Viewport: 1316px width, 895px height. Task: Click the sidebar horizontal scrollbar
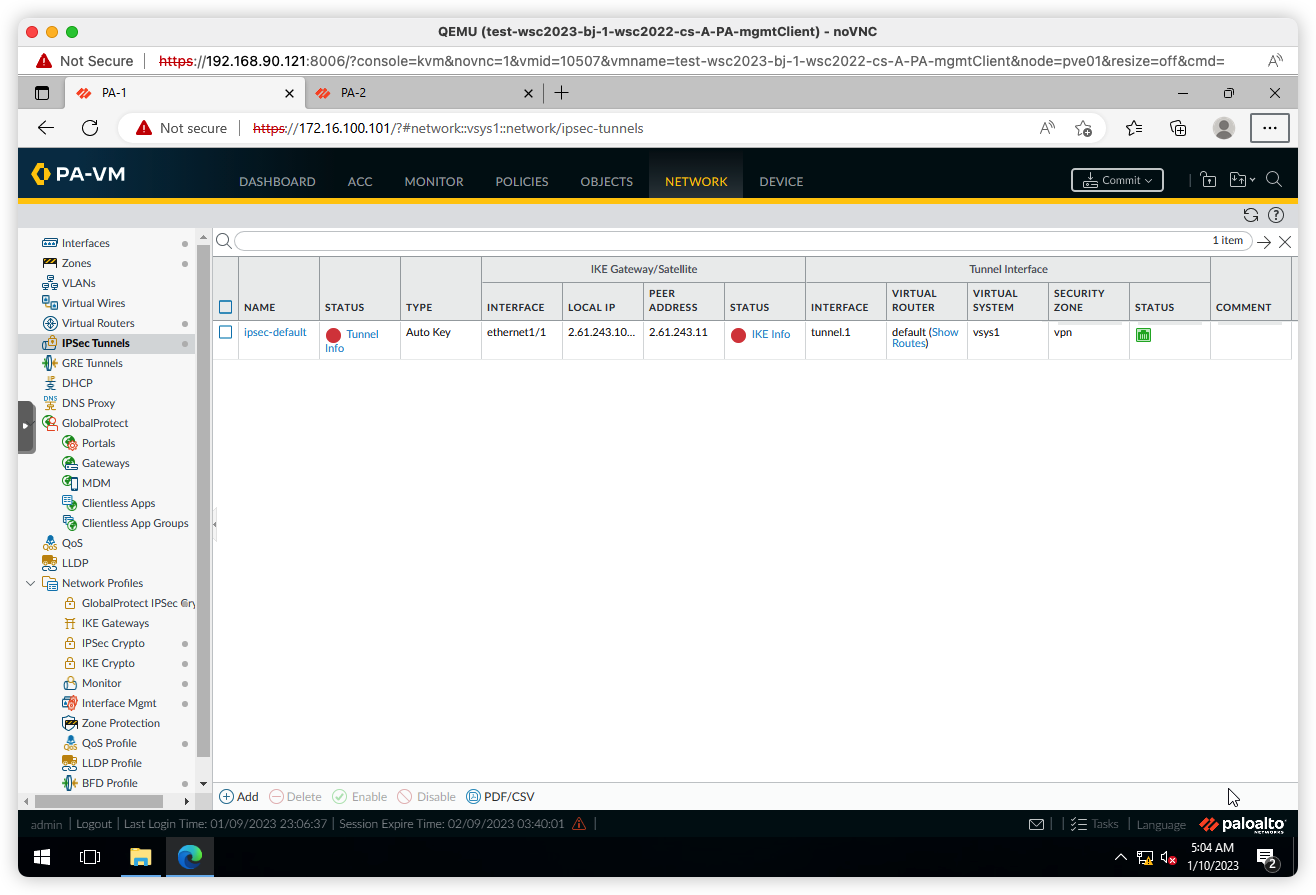pos(98,801)
